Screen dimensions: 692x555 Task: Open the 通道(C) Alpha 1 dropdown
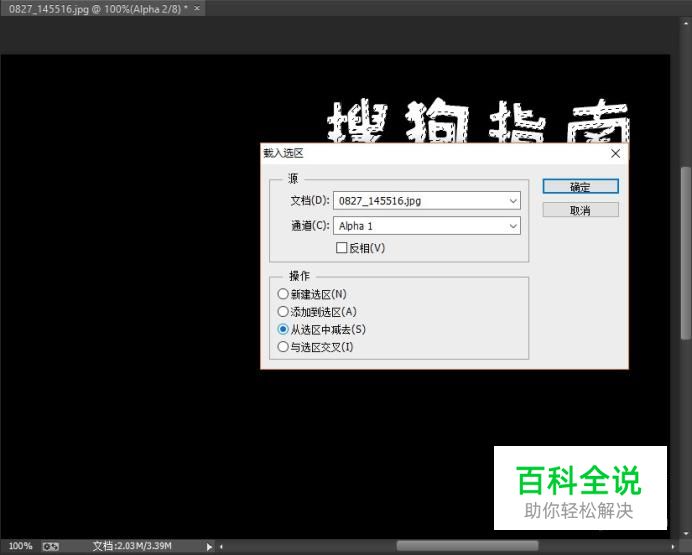coord(427,226)
